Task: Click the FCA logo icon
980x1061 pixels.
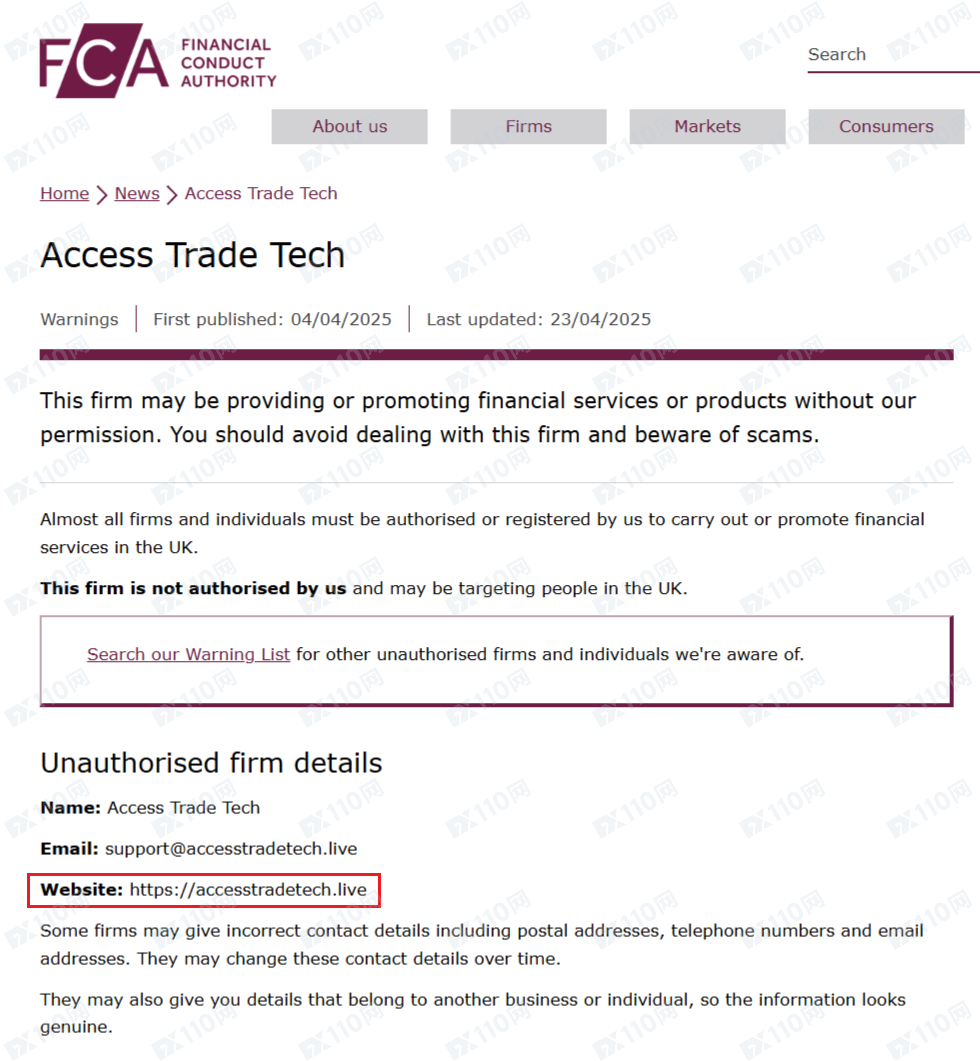Action: coord(104,61)
